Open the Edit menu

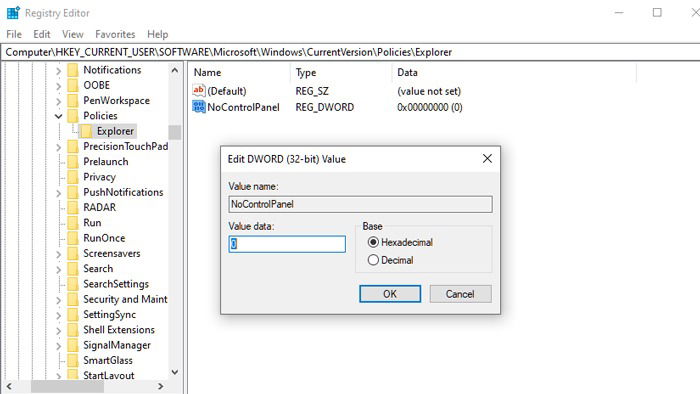(x=42, y=34)
